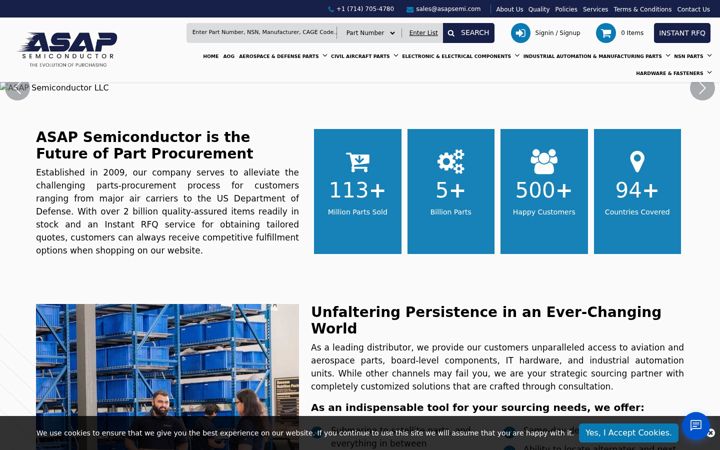Open the Home menu item
The image size is (720, 450).
(211, 56)
